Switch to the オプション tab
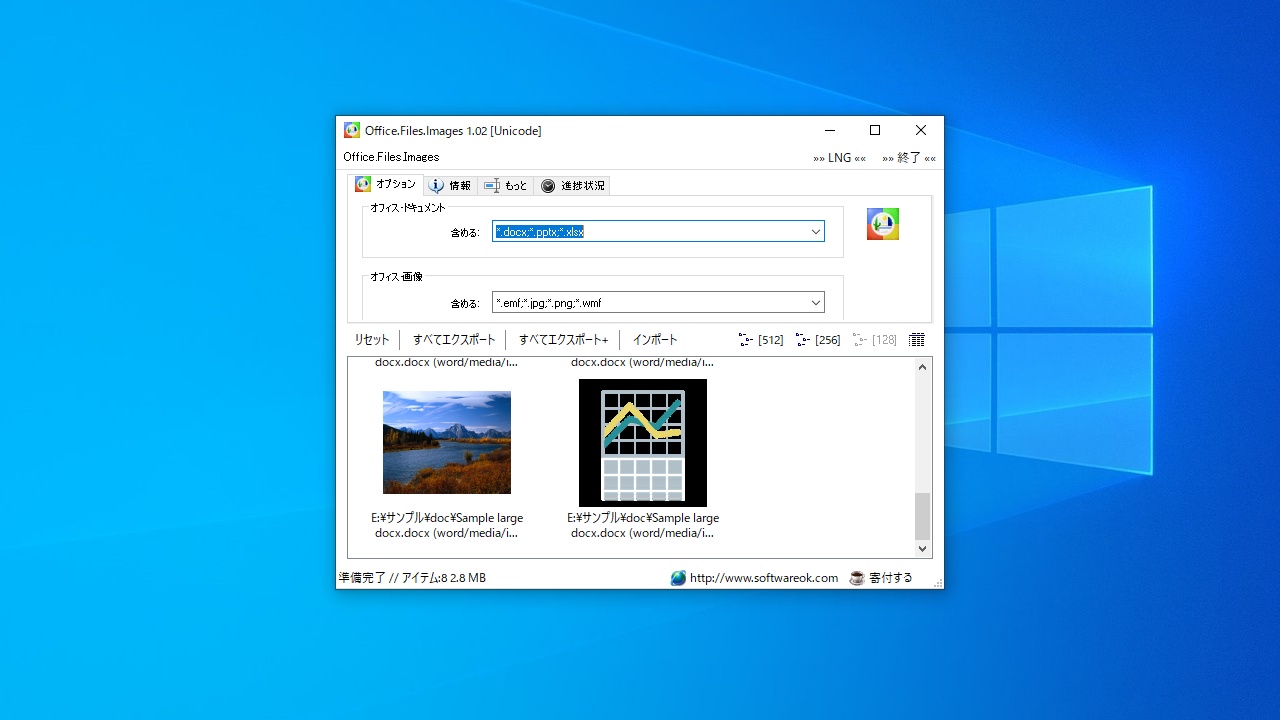The image size is (1280, 720). (385, 185)
